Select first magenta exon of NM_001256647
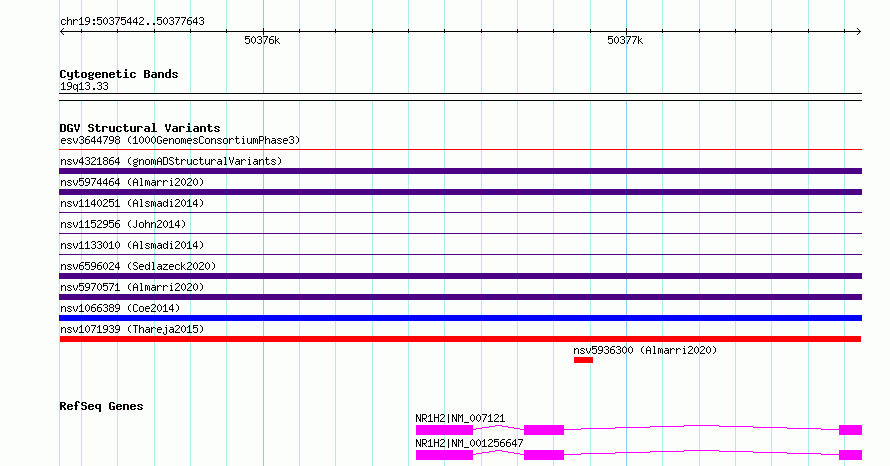Image resolution: width=890 pixels, height=466 pixels. coord(444,455)
